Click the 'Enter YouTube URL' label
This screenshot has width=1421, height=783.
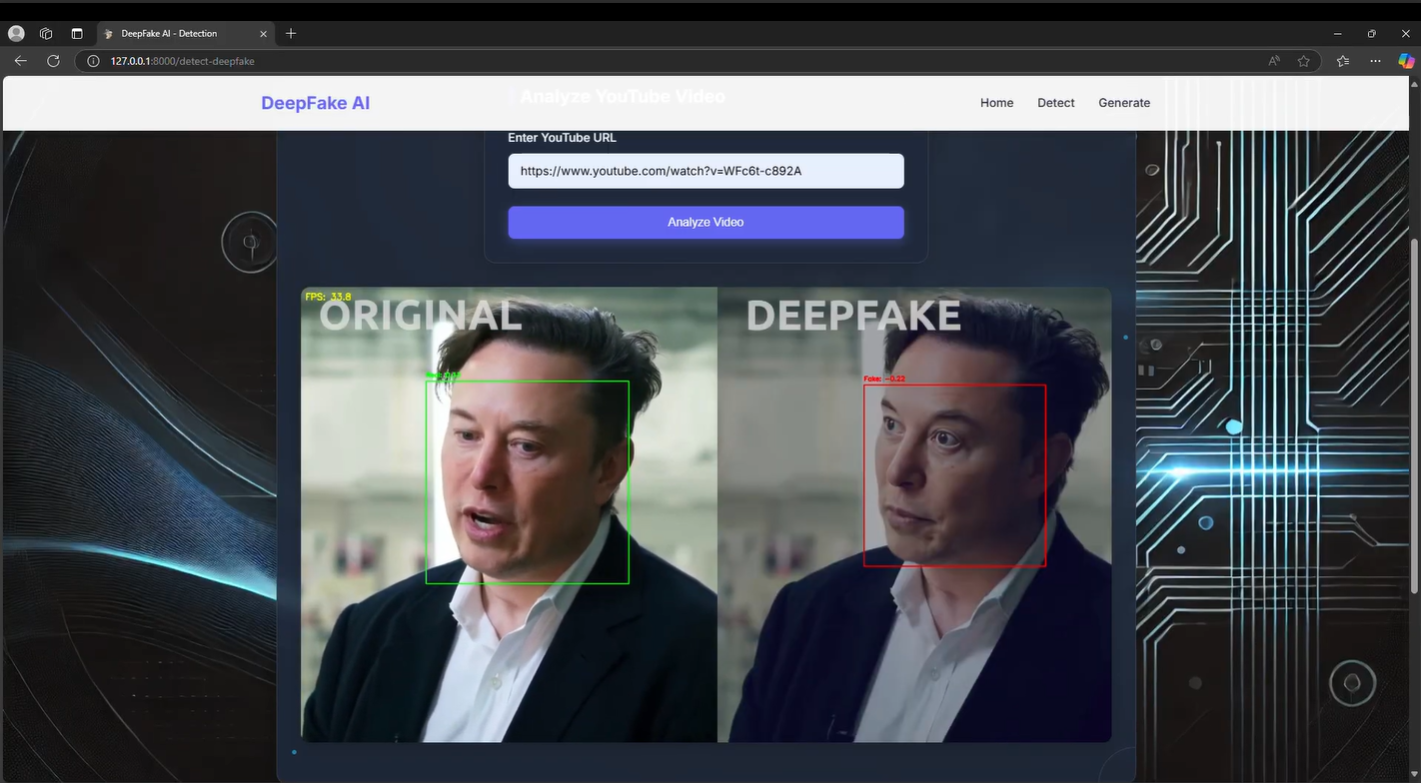tap(562, 138)
